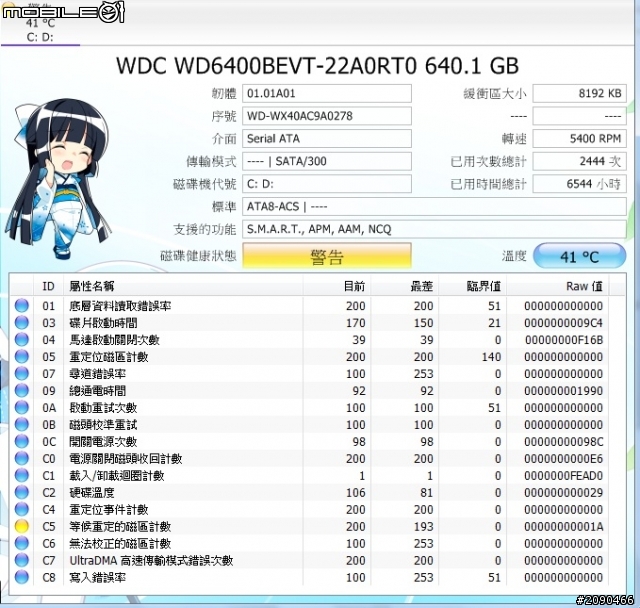Click the raw value 00000000F16B
Viewport: 640px width, 608px height.
pyautogui.click(x=564, y=340)
